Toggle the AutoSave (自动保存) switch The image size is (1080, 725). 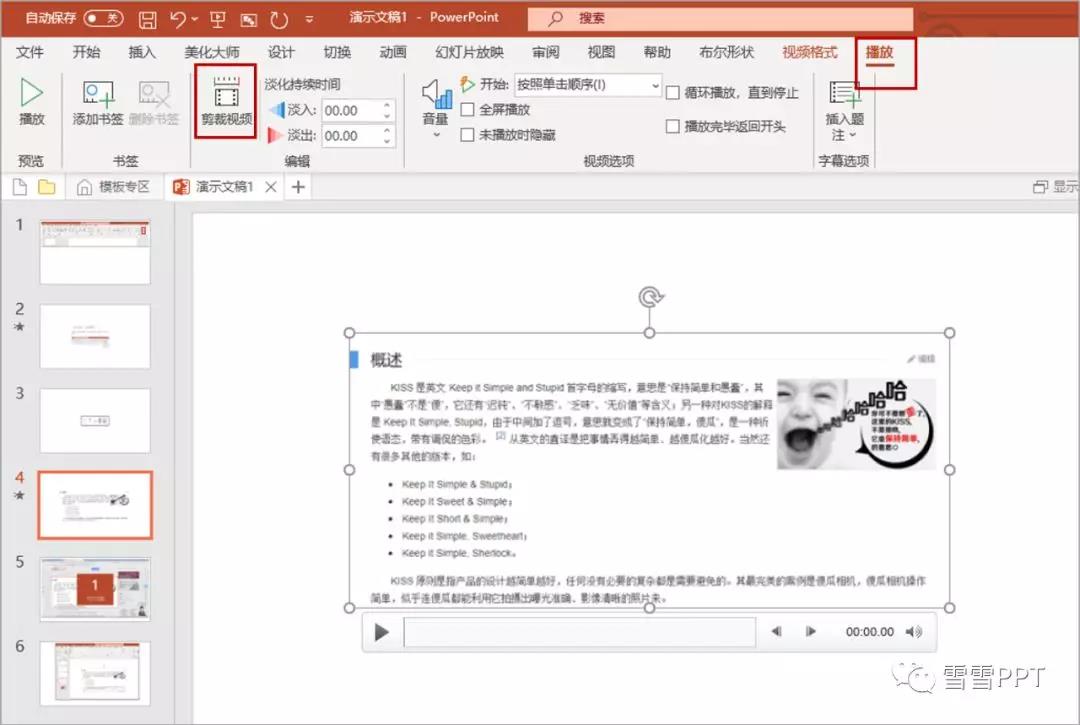coord(103,18)
